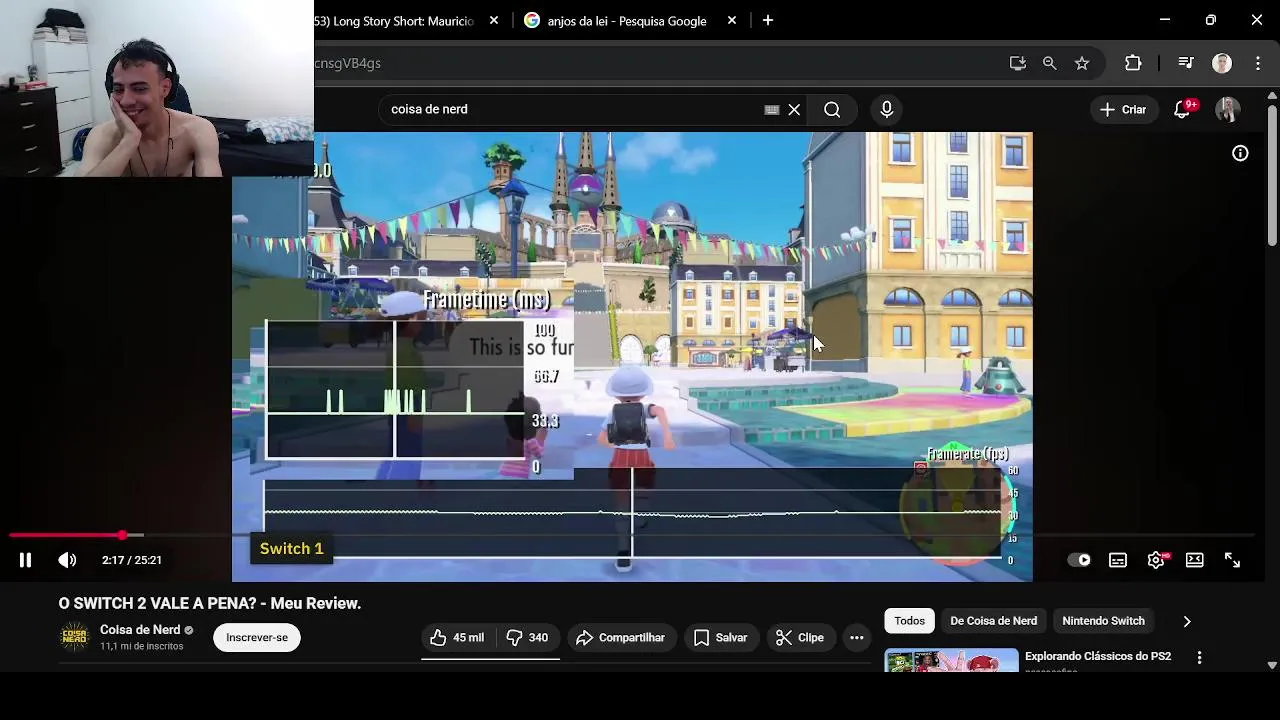Click the Compartilhar button
This screenshot has height=720, width=1280.
[x=620, y=637]
